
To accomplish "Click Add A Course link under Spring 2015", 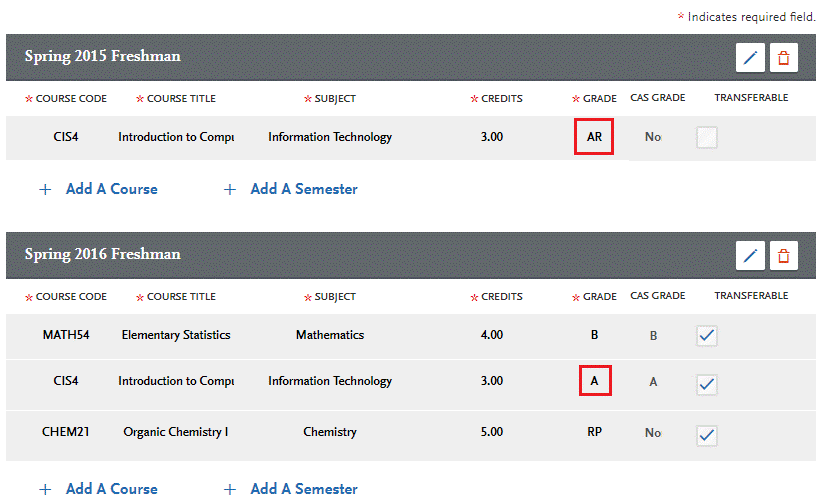I will click(x=111, y=189).
